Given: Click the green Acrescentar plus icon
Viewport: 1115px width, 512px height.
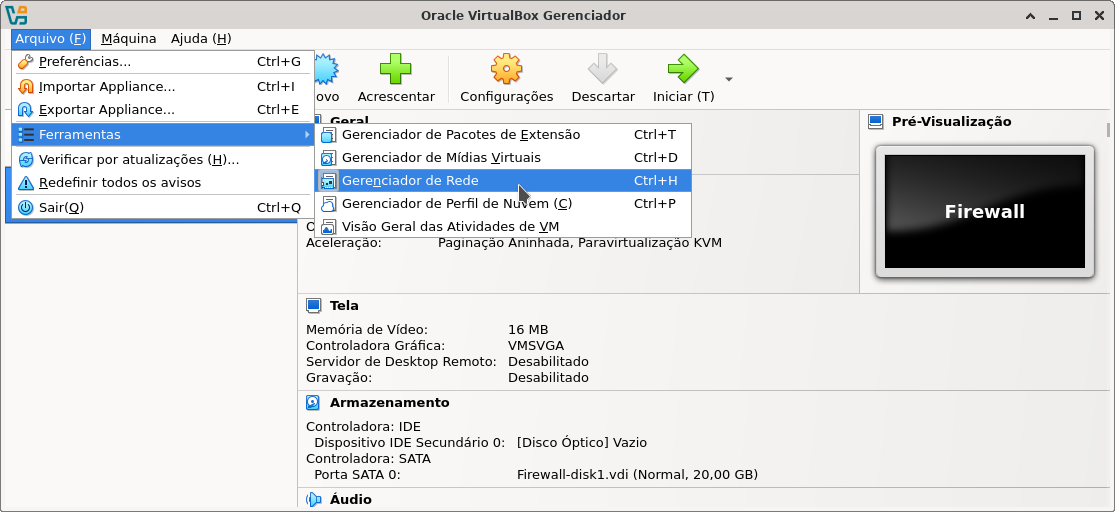Looking at the screenshot, I should (x=395, y=69).
